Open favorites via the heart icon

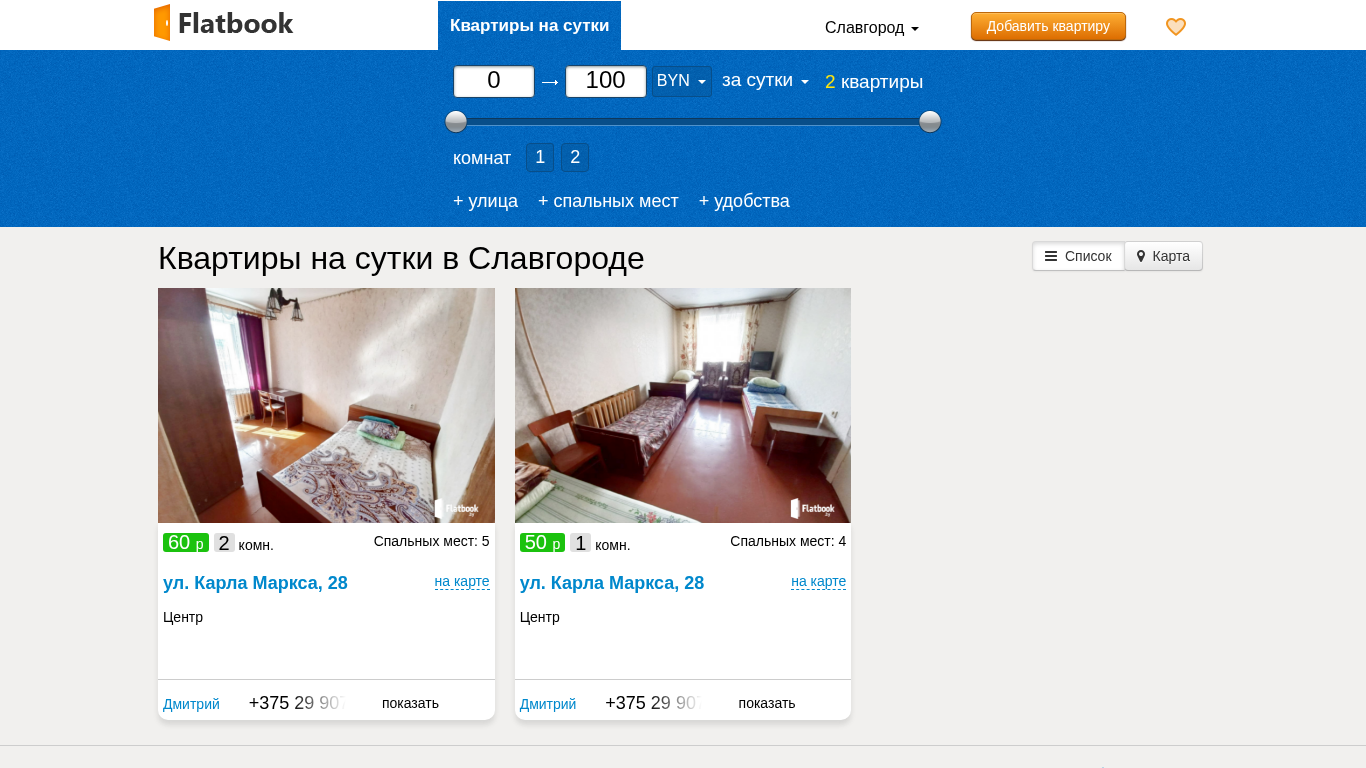[x=1176, y=27]
